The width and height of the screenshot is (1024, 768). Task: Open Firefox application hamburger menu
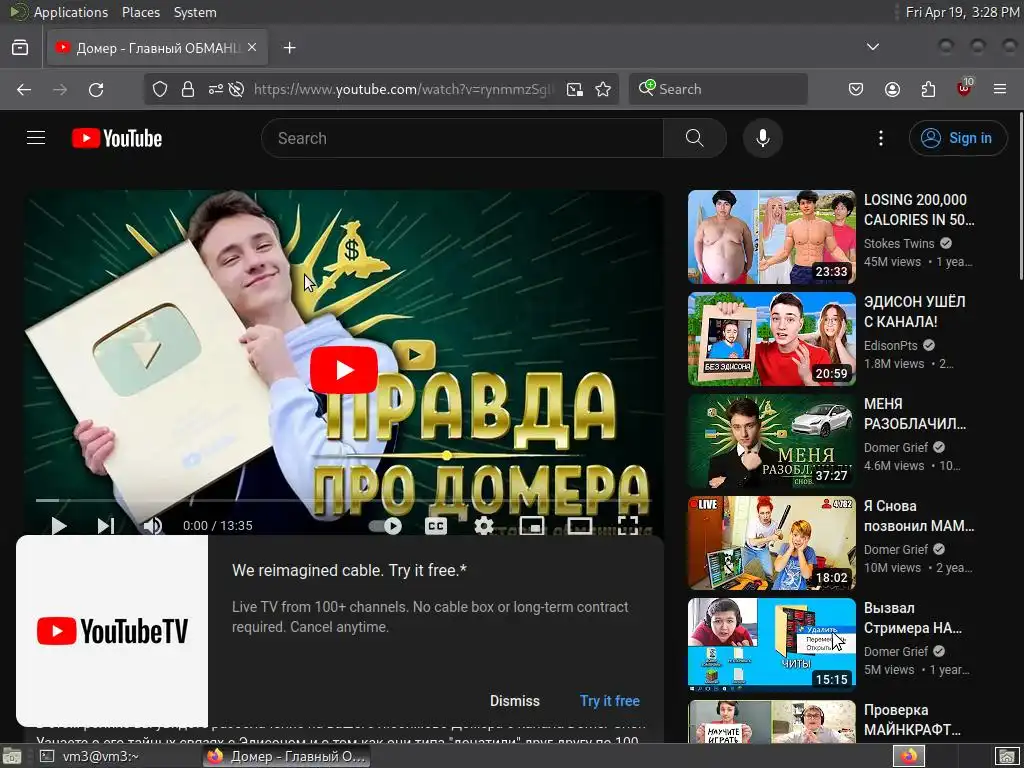coord(1000,89)
